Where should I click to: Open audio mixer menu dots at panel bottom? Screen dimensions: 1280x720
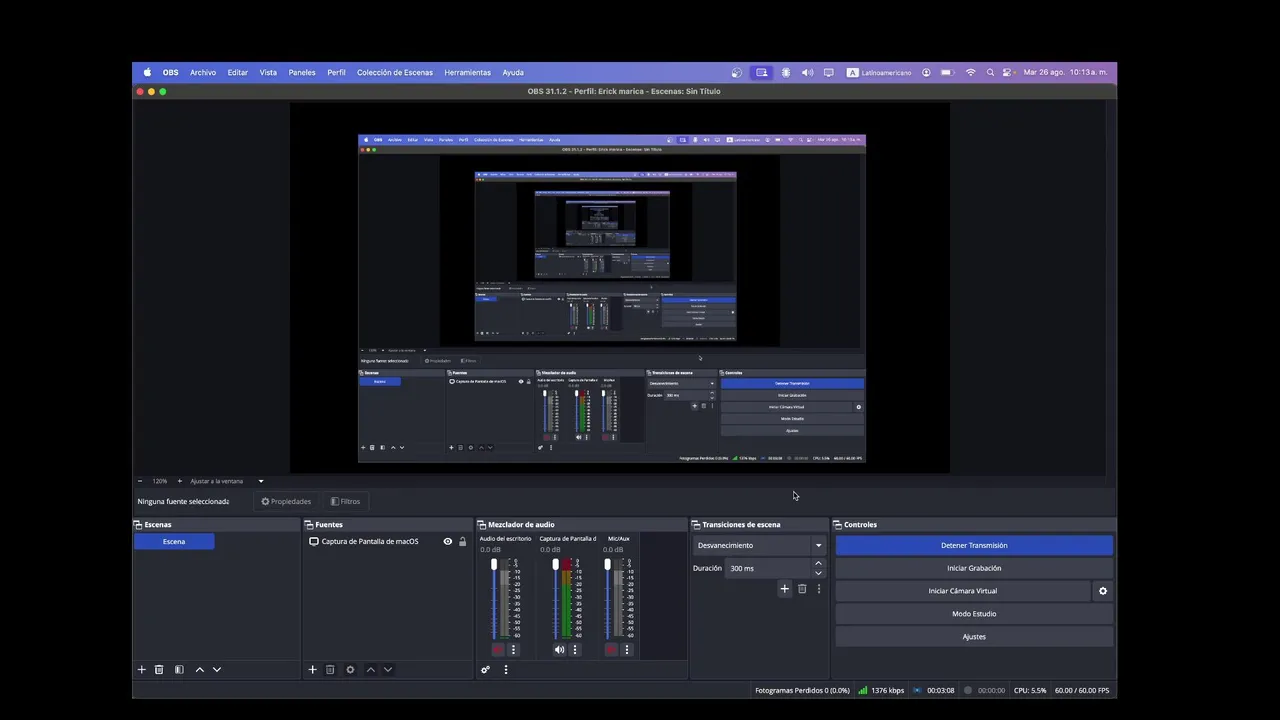coord(506,670)
